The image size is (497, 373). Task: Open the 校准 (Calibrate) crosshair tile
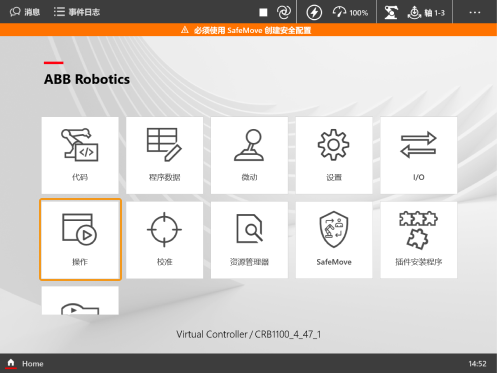point(165,240)
